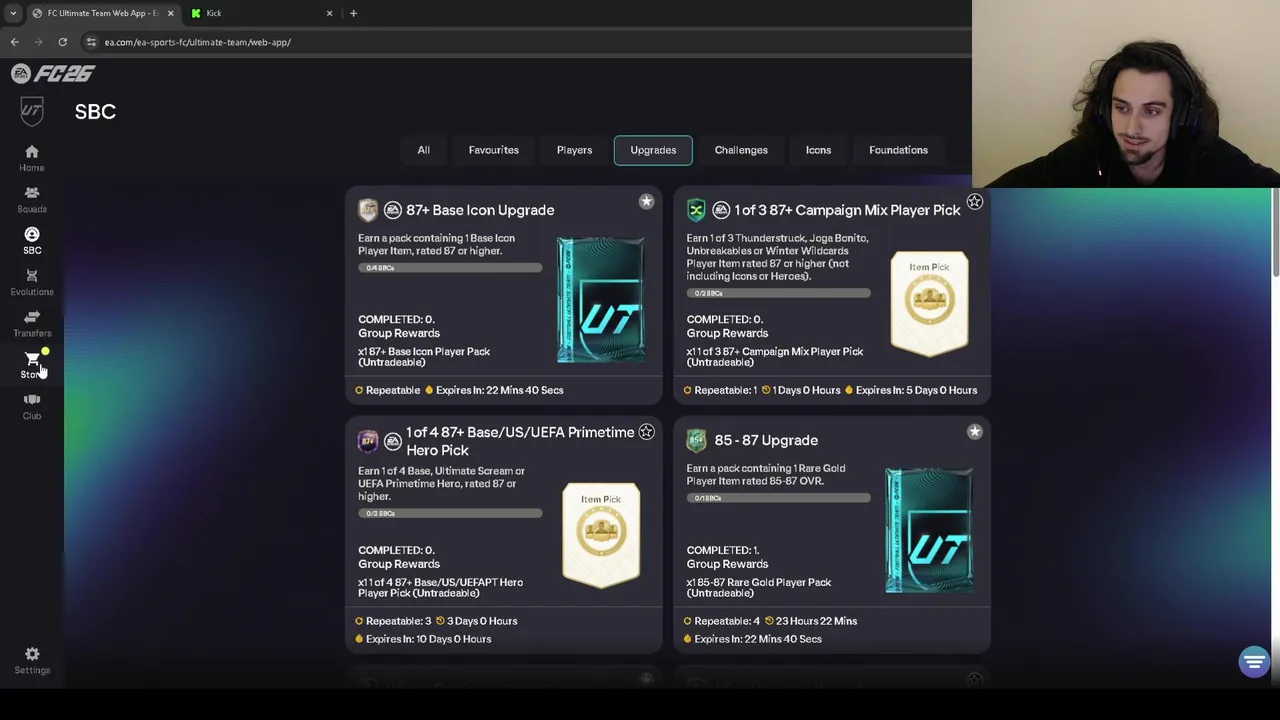Favourite the 87+ Base Icon Upgrade

(x=646, y=202)
